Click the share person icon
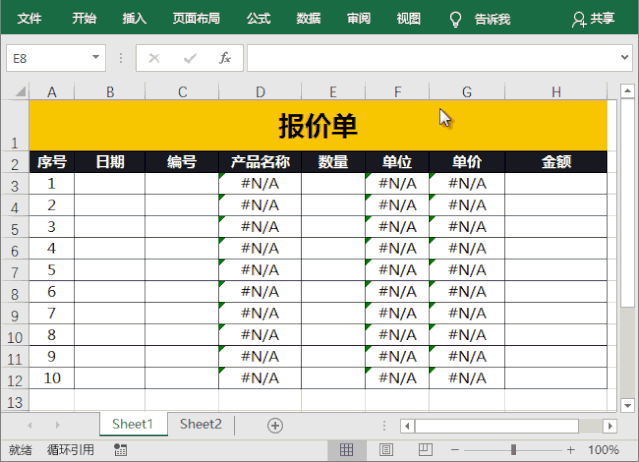The image size is (639, 462). [x=578, y=19]
